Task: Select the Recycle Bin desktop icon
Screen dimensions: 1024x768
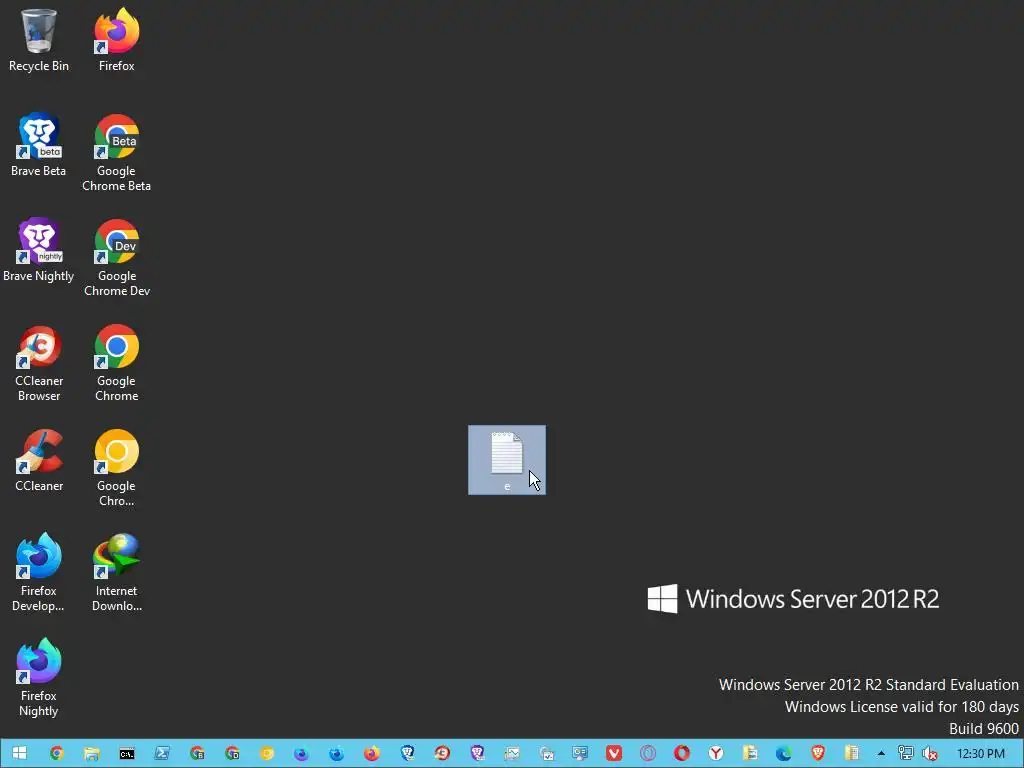Action: tap(39, 39)
